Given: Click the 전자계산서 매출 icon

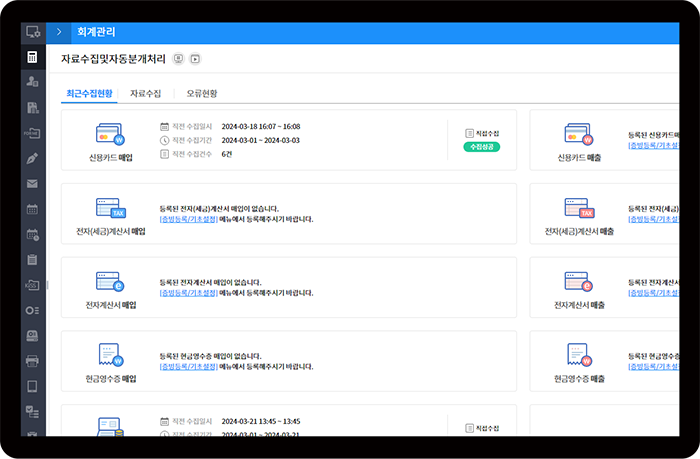Looking at the screenshot, I should tap(579, 281).
